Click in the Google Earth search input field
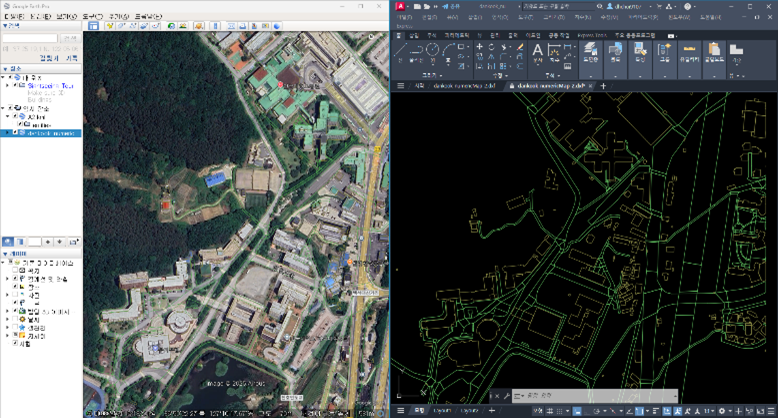The width and height of the screenshot is (778, 418). point(30,38)
